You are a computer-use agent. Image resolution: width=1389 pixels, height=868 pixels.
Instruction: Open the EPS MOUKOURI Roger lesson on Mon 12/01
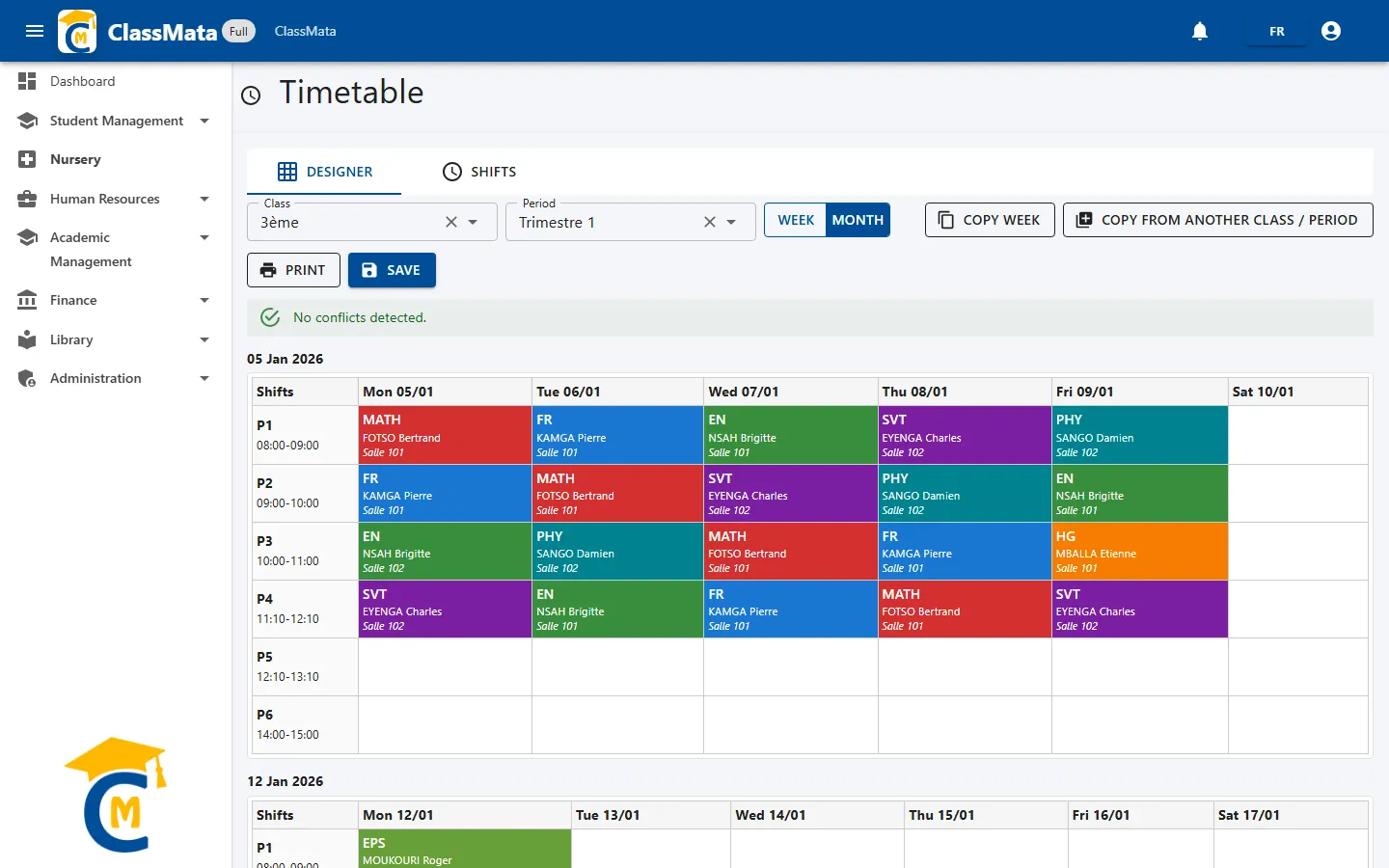(465, 849)
